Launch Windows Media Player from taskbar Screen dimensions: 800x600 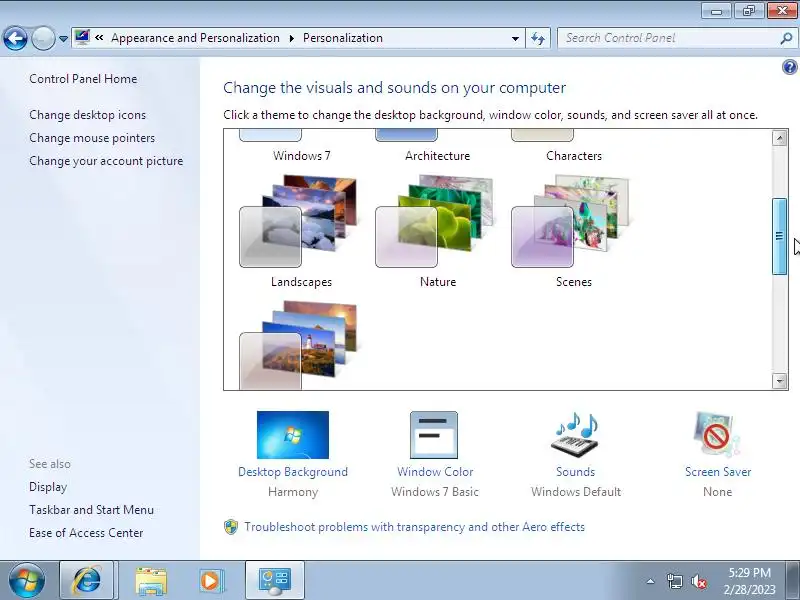click(x=210, y=581)
